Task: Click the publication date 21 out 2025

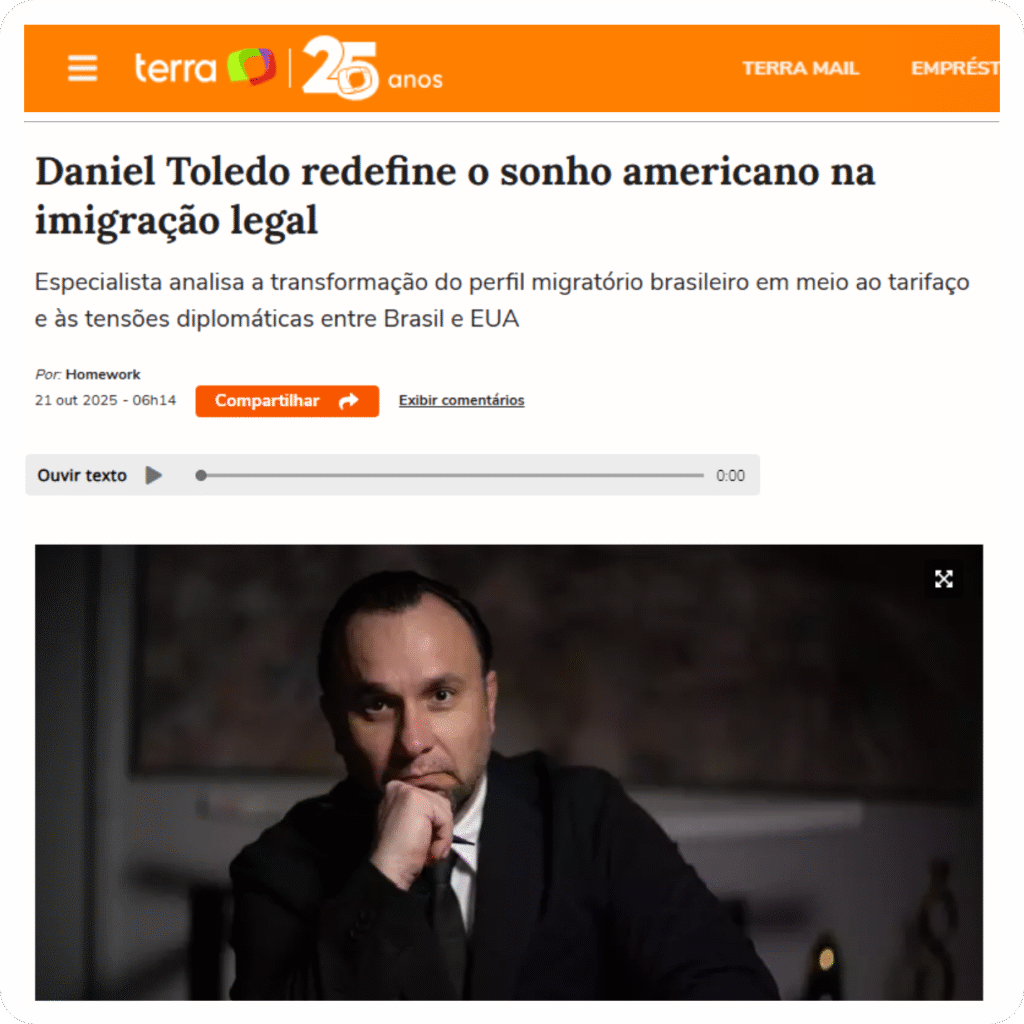Action: (76, 400)
